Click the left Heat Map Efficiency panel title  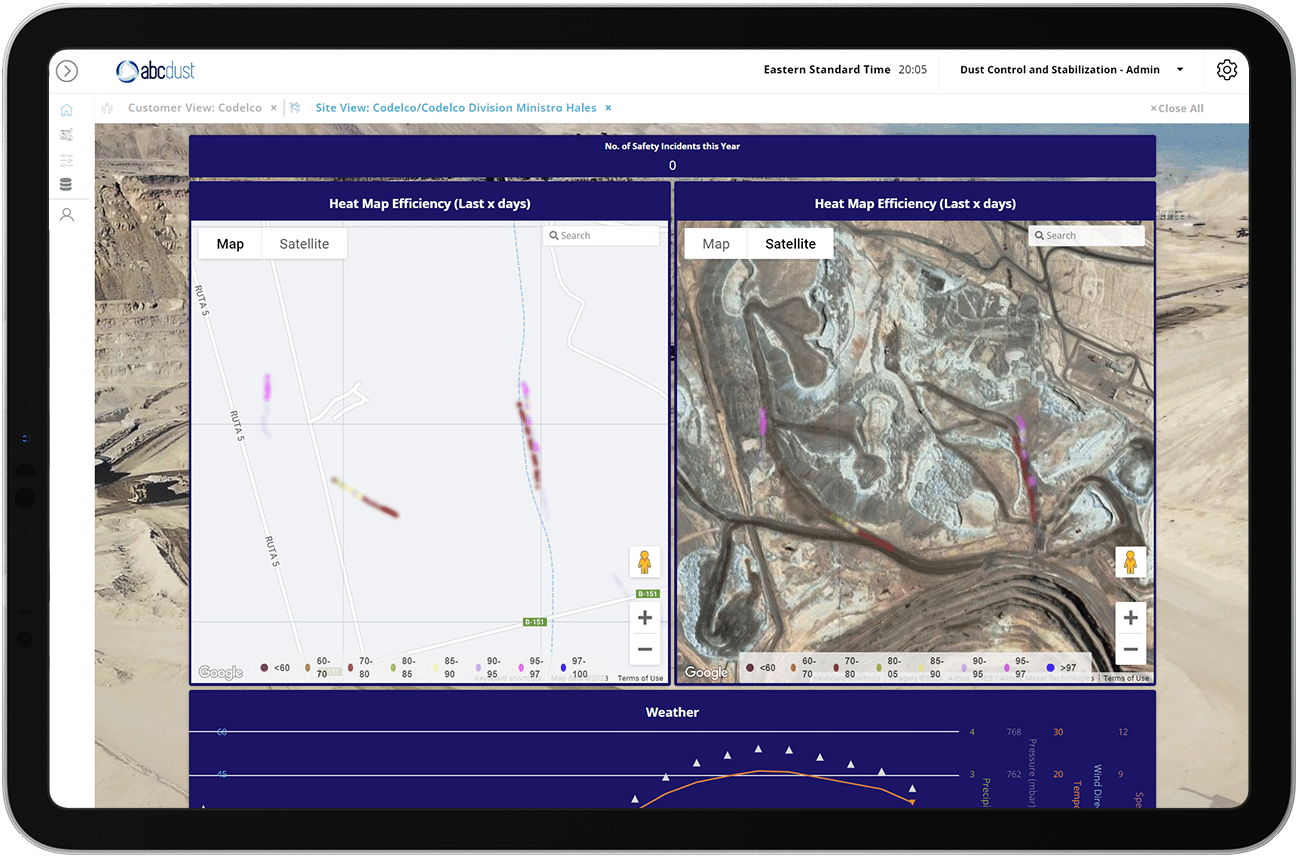point(430,203)
